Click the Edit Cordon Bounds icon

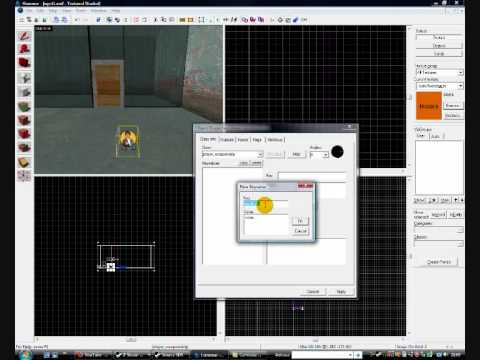190,20
